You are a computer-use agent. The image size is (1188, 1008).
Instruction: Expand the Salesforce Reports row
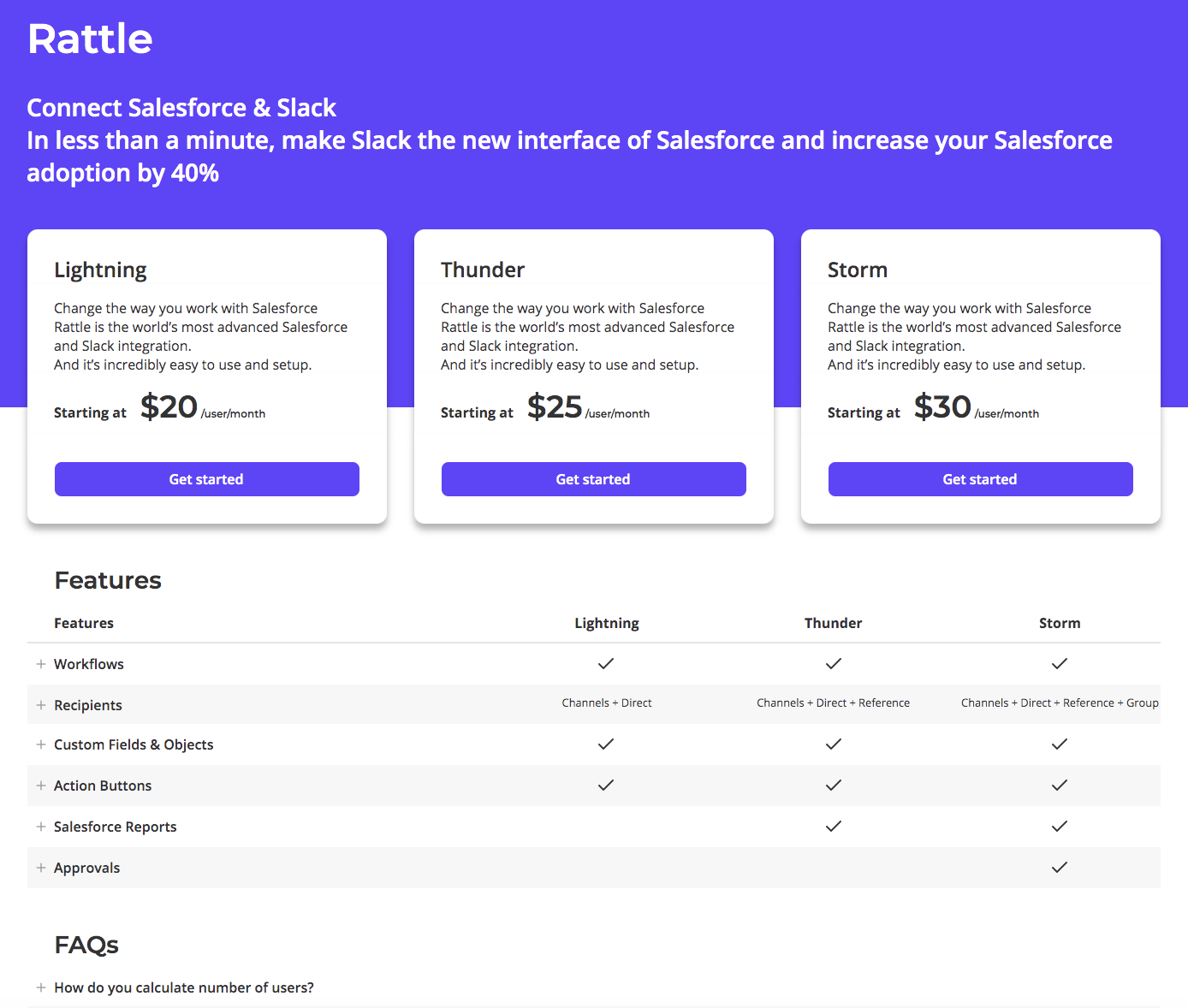tap(41, 827)
